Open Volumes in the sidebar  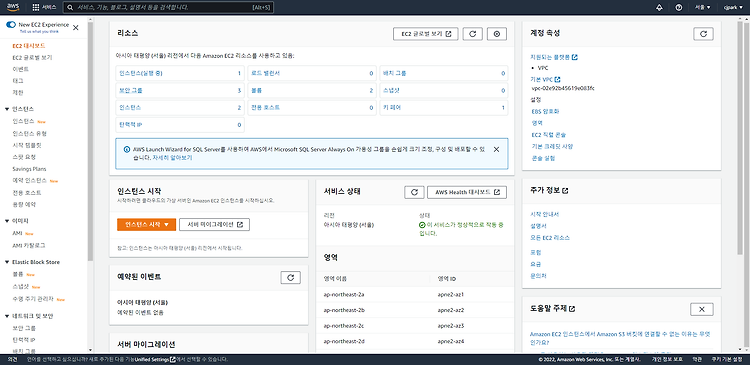pos(18,275)
